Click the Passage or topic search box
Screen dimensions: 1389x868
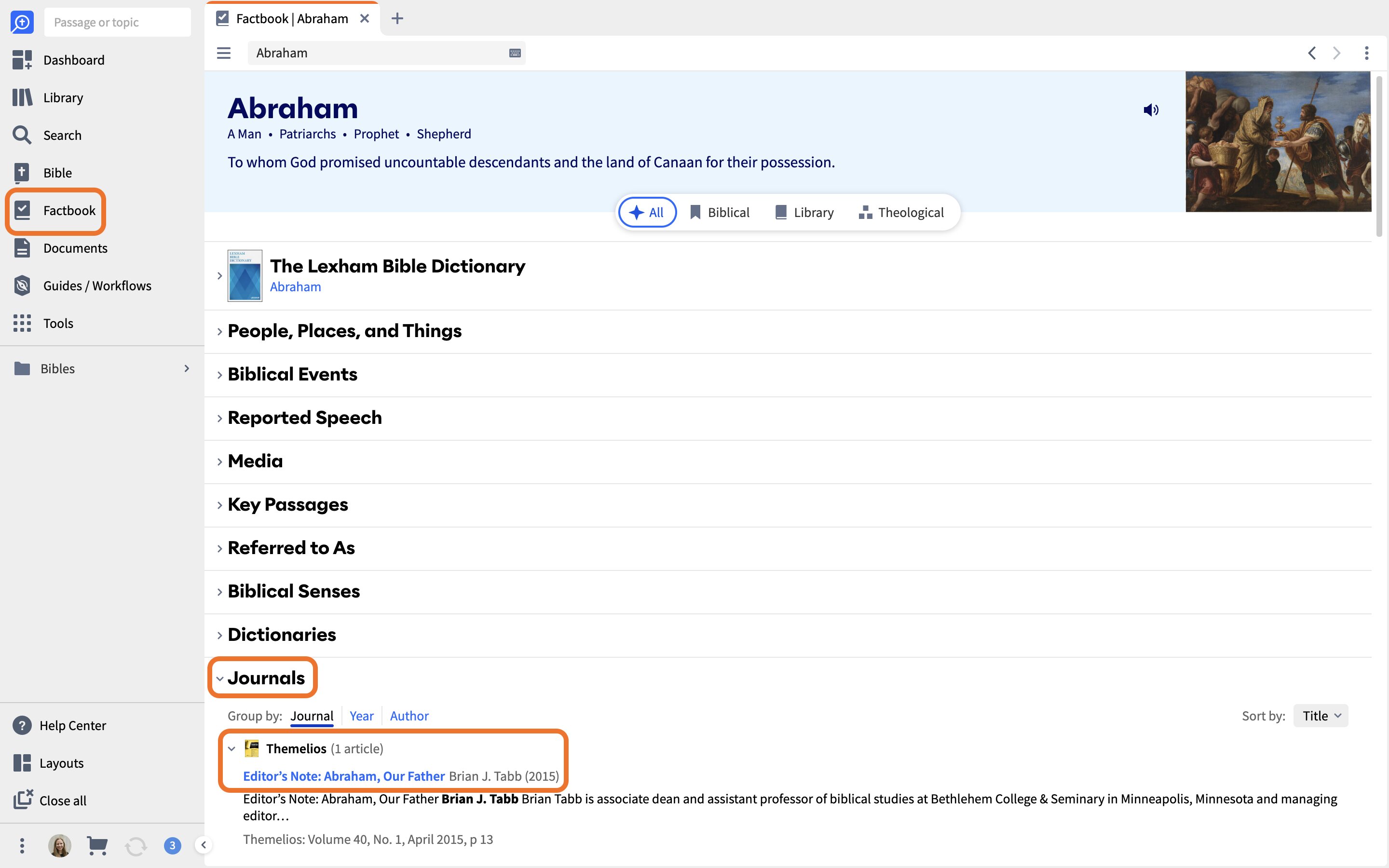coord(118,22)
